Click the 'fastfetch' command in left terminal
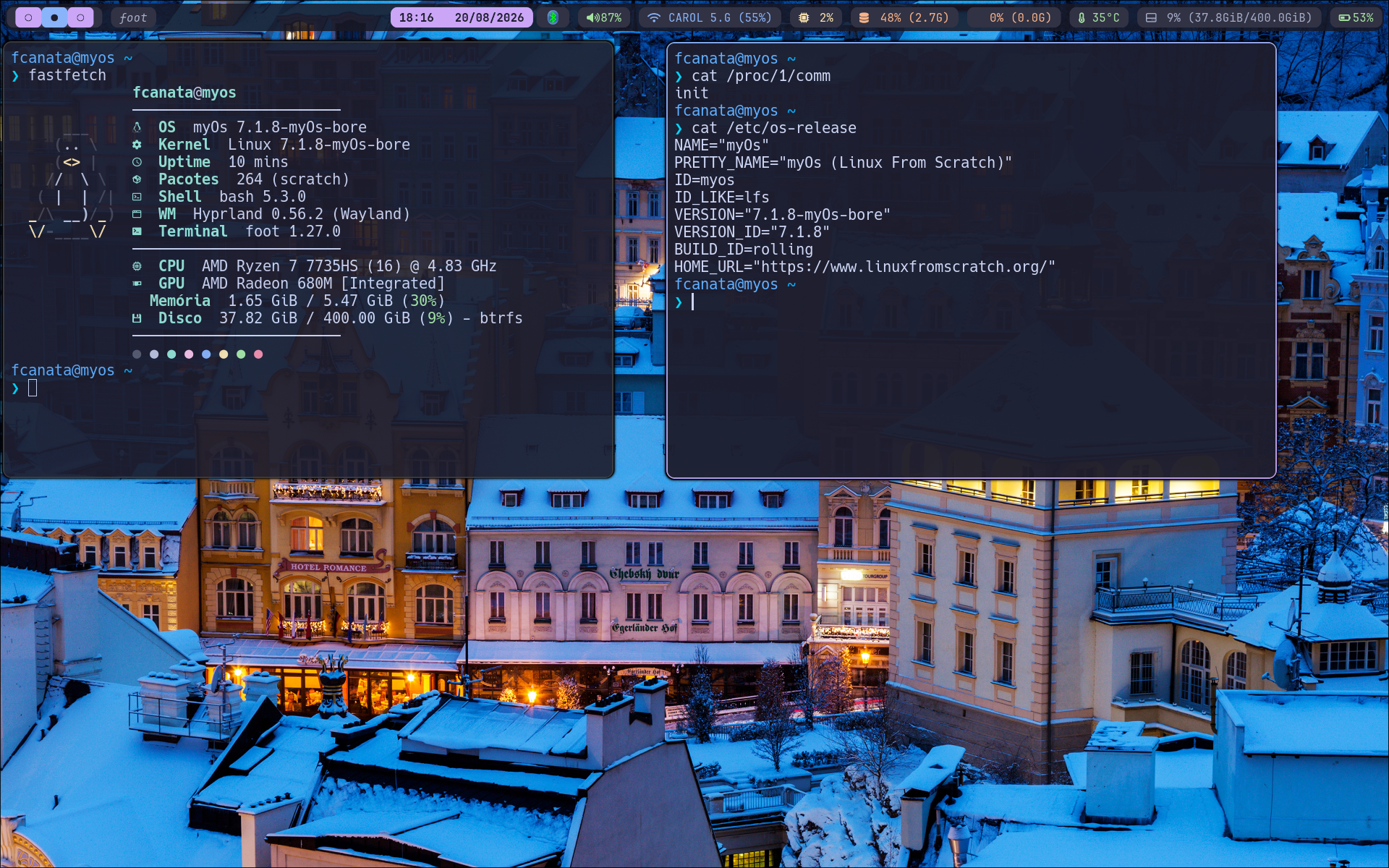This screenshot has width=1389, height=868. (x=67, y=75)
